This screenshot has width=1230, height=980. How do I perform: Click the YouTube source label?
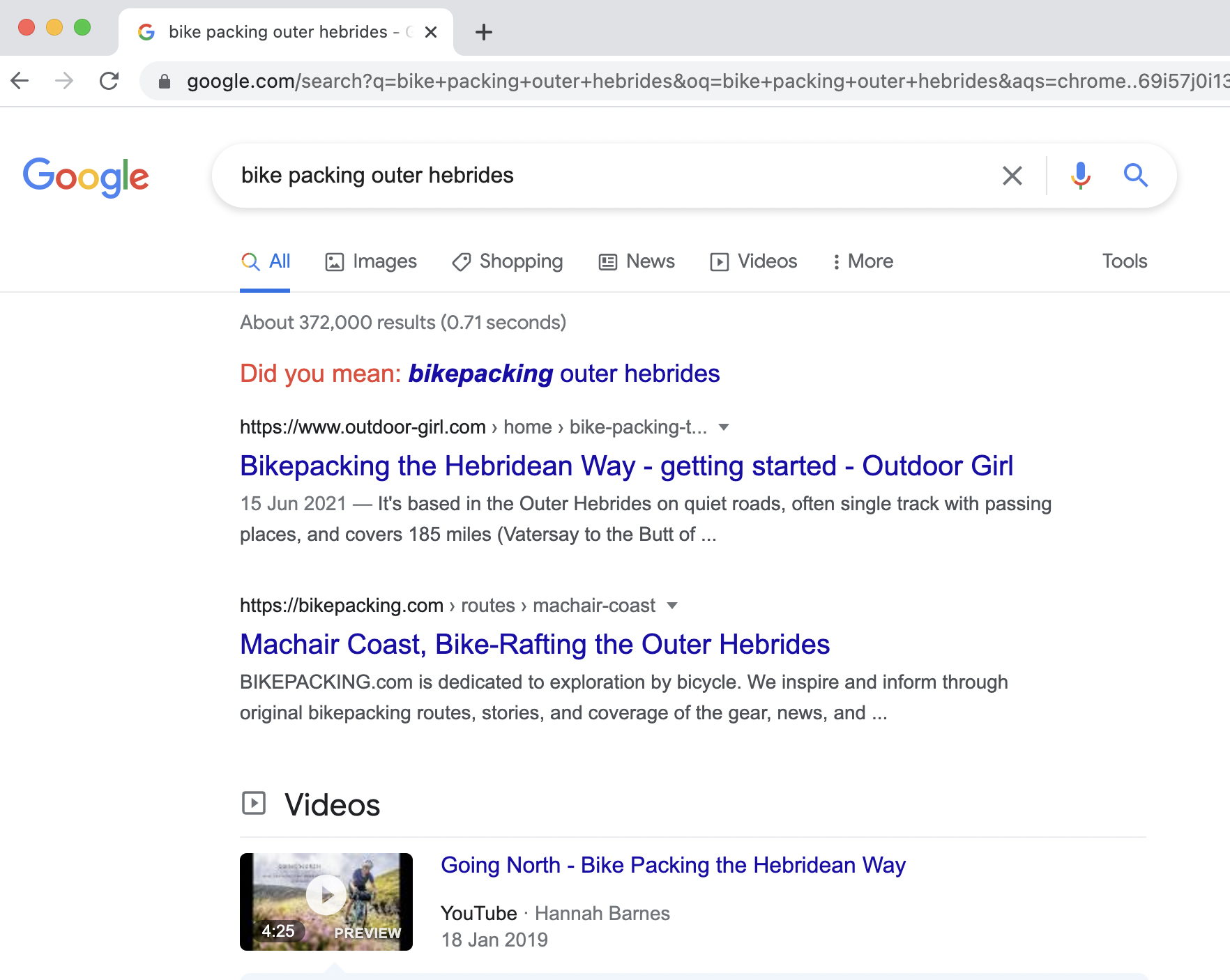pos(479,914)
